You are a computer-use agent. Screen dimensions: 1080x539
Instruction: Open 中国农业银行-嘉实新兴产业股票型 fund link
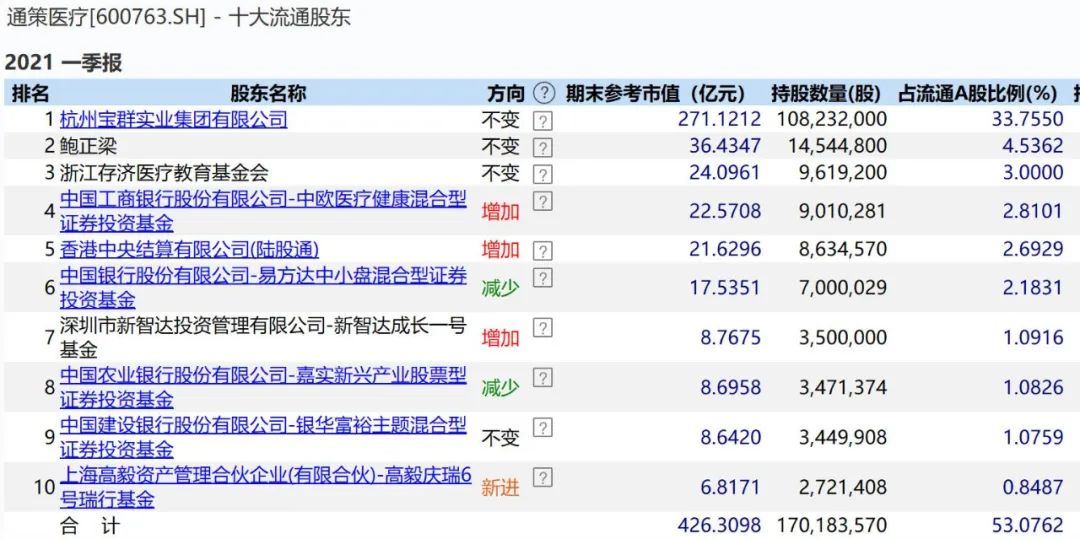(263, 388)
